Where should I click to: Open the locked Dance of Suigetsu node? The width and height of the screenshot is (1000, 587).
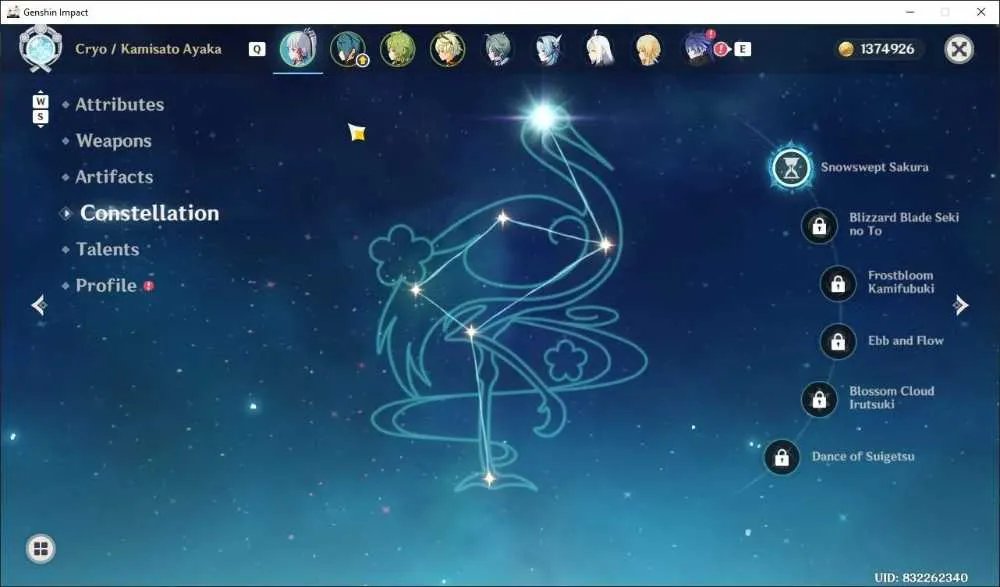point(781,457)
